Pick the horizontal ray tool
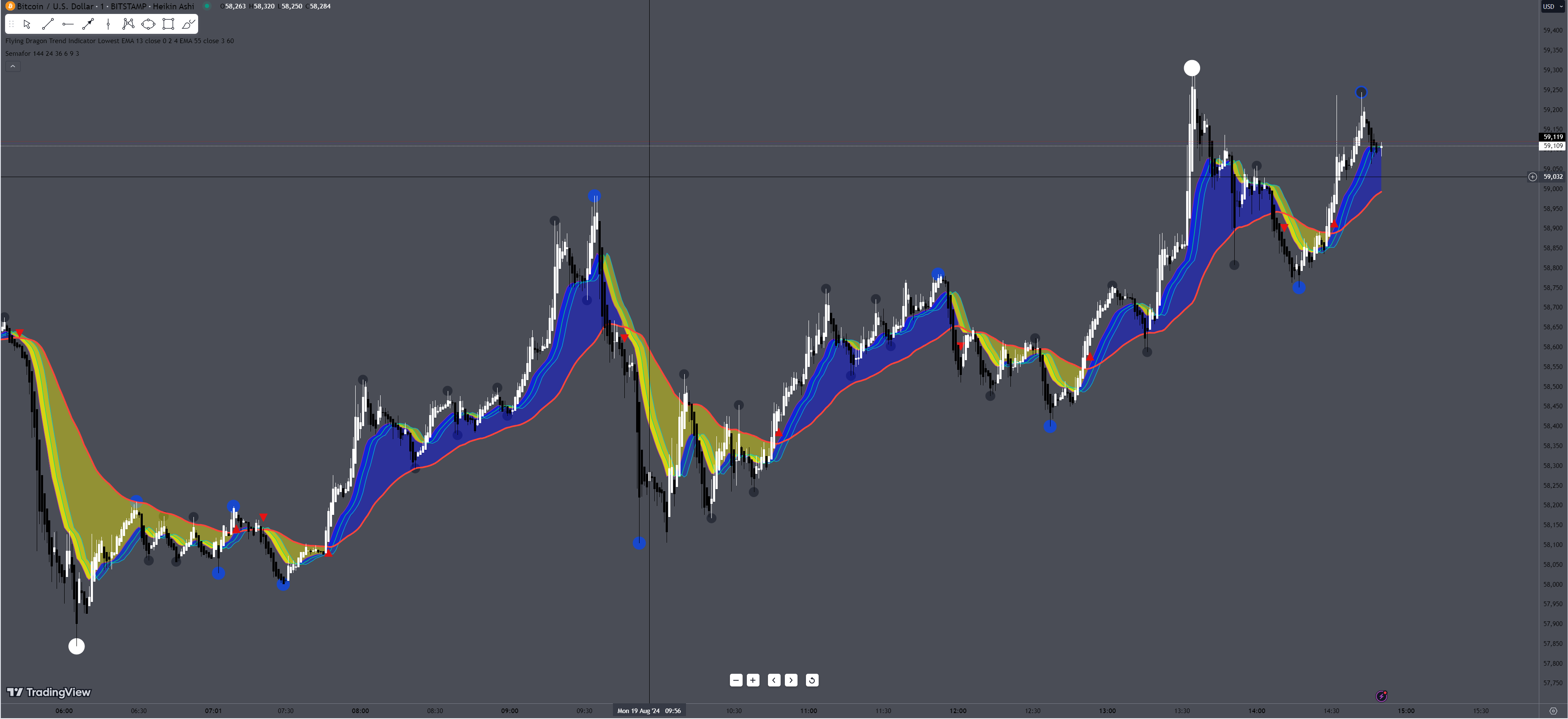Image resolution: width=1568 pixels, height=719 pixels. pyautogui.click(x=68, y=25)
